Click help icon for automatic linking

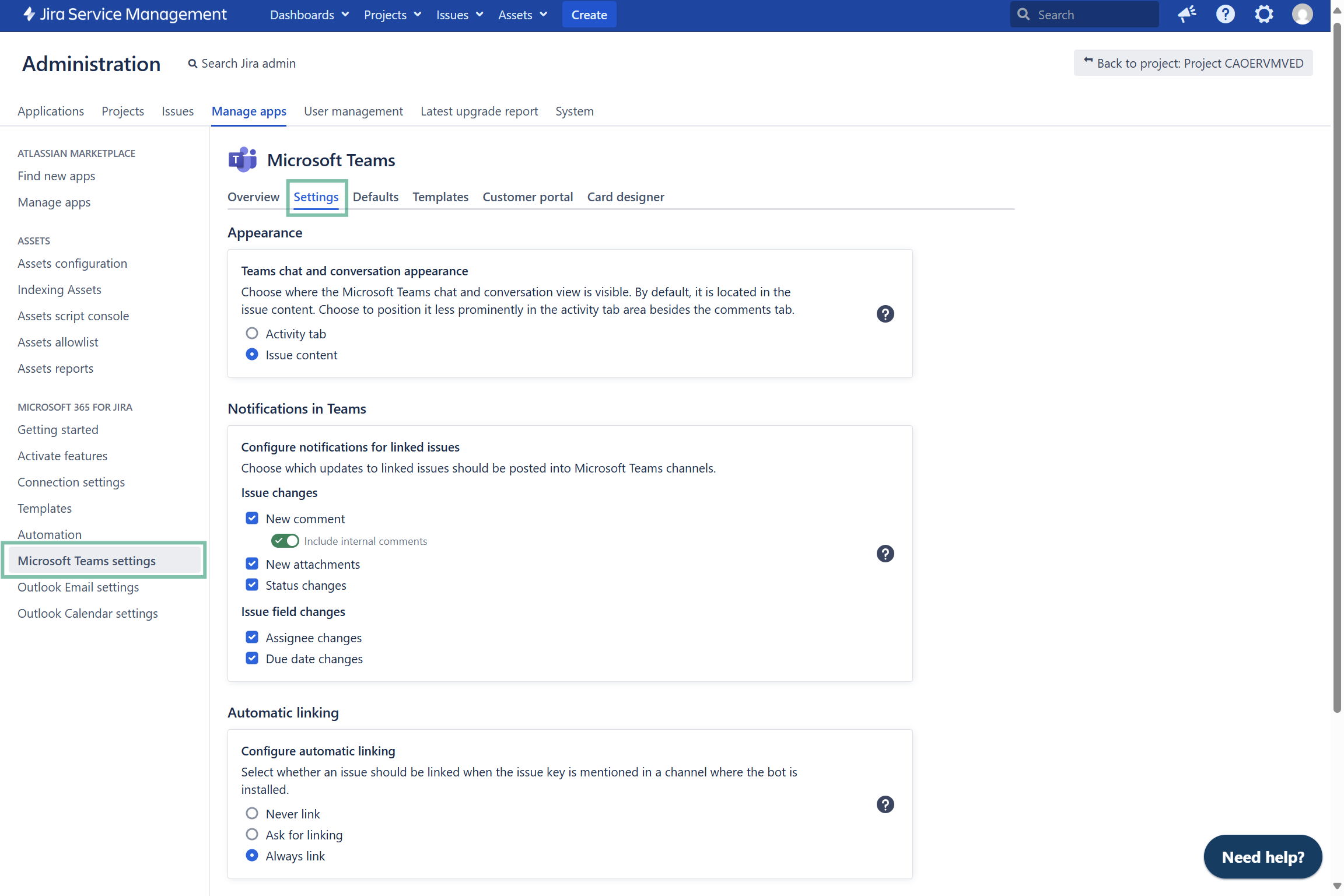(x=885, y=804)
